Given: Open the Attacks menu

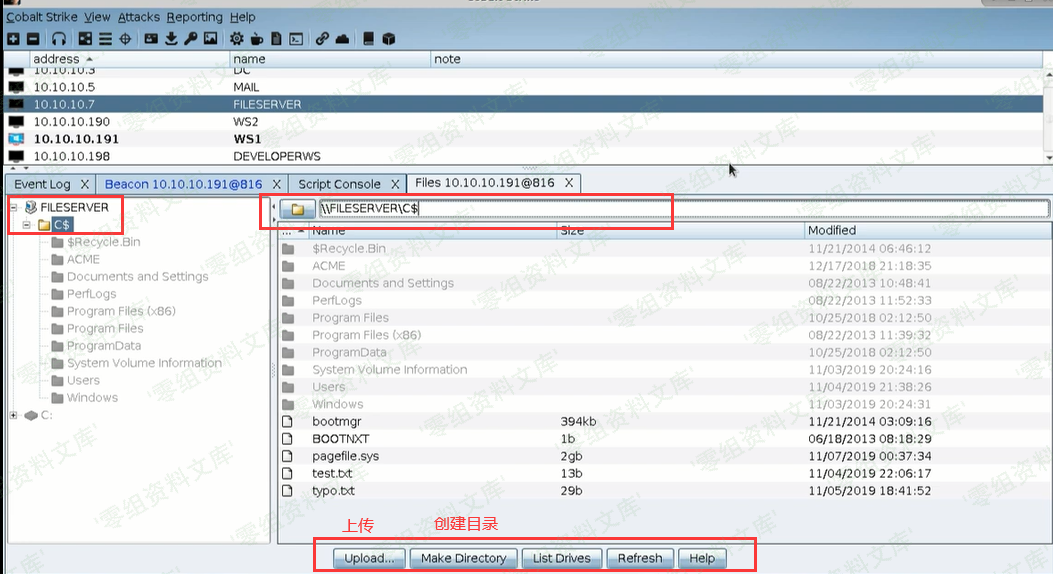Looking at the screenshot, I should (138, 17).
